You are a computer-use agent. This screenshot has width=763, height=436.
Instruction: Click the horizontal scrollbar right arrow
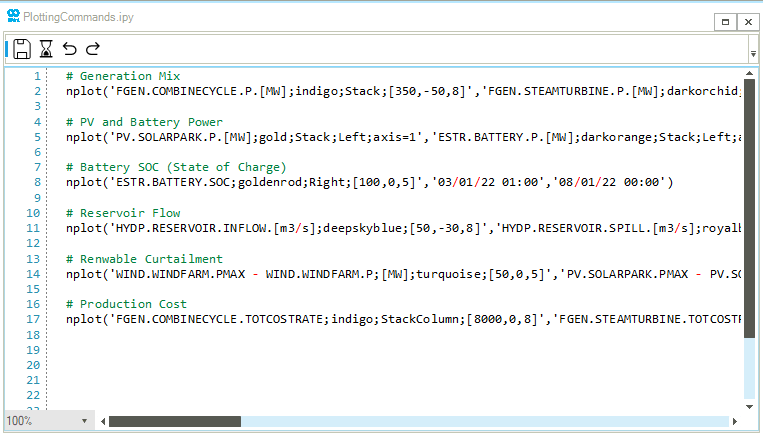736,421
